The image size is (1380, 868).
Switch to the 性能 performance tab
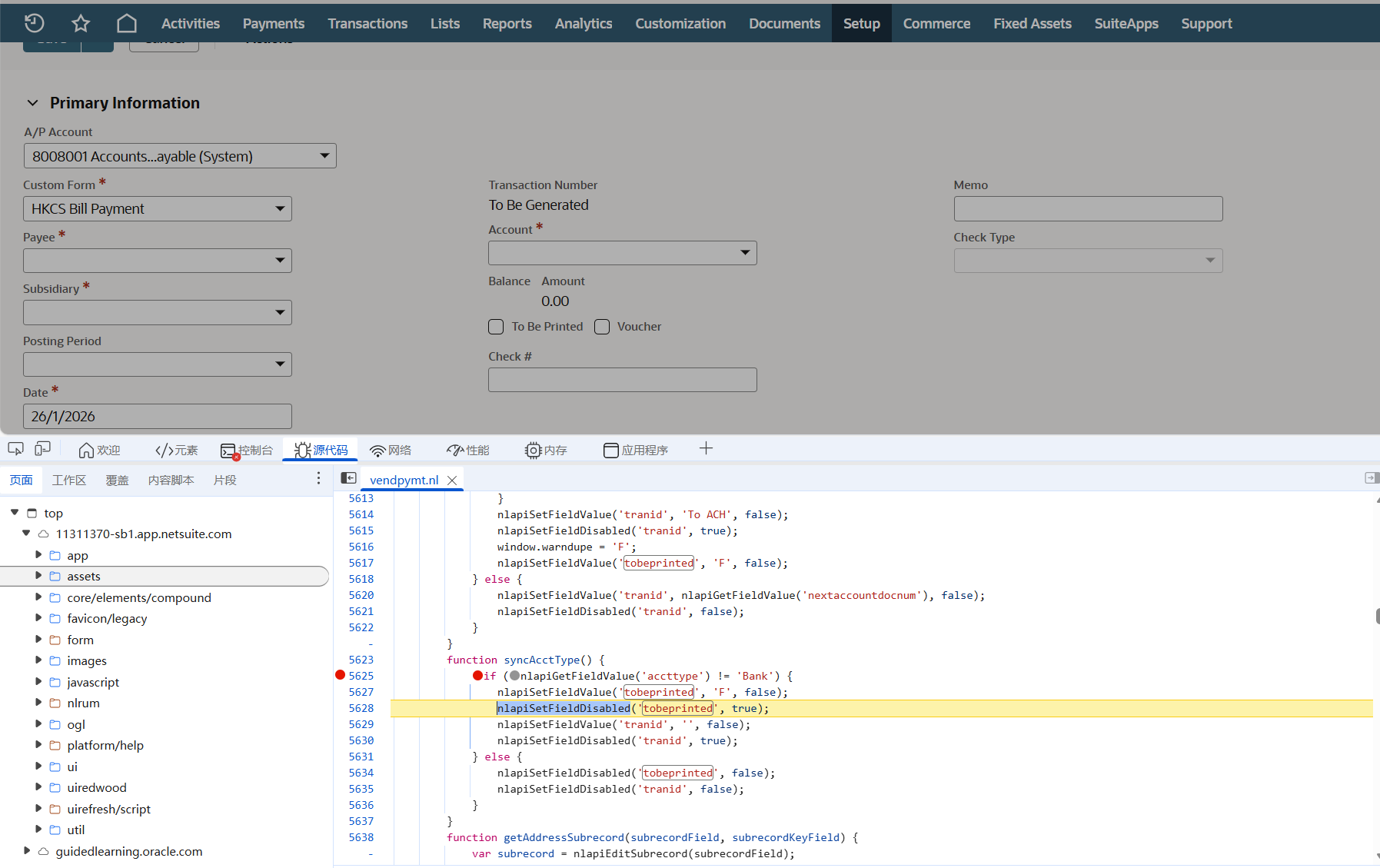click(468, 450)
